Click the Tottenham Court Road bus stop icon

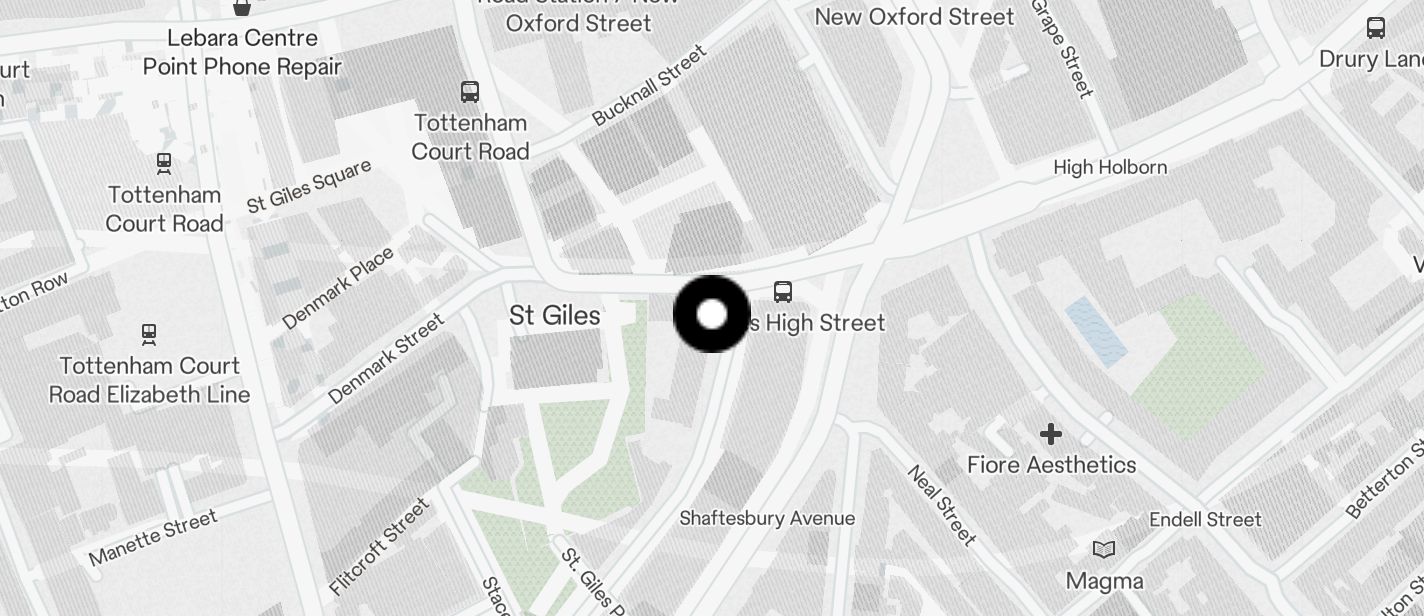point(470,92)
